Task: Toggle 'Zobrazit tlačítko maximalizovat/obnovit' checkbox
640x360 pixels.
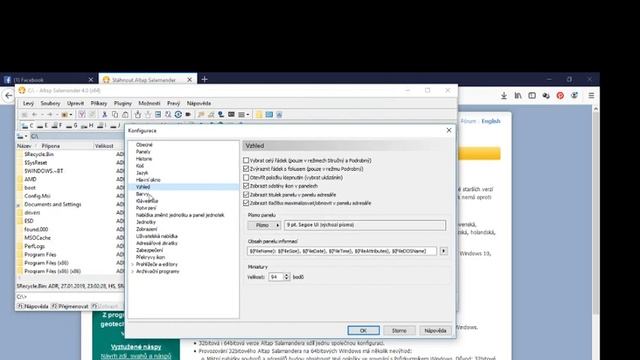Action: [246, 203]
